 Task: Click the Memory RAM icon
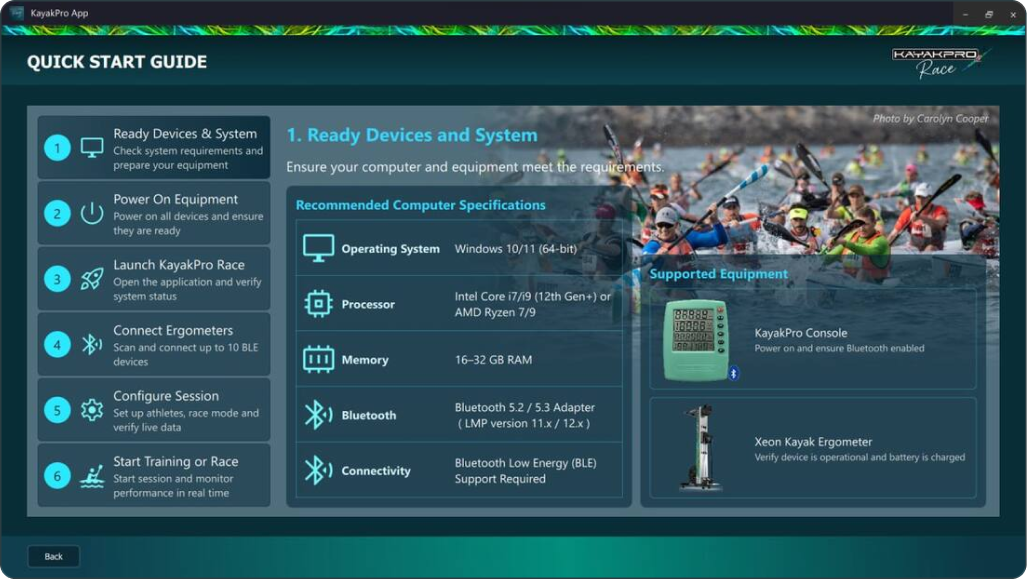pos(318,359)
